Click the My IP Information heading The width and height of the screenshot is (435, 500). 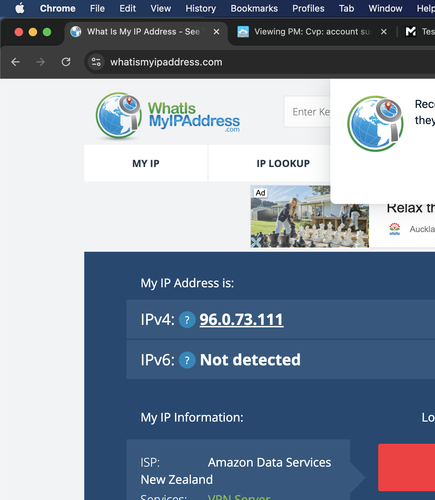click(192, 417)
